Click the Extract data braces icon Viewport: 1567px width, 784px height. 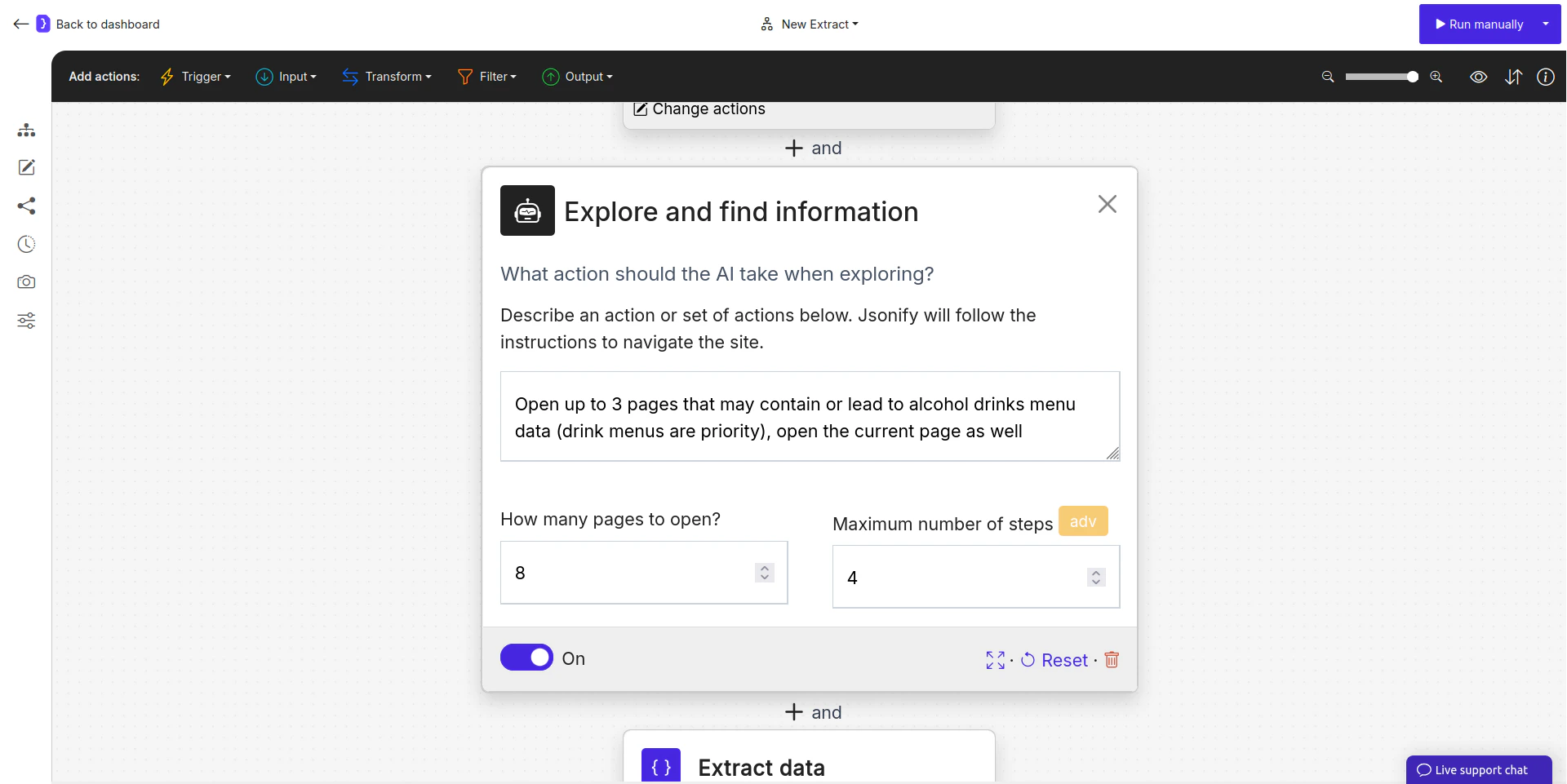(x=661, y=767)
